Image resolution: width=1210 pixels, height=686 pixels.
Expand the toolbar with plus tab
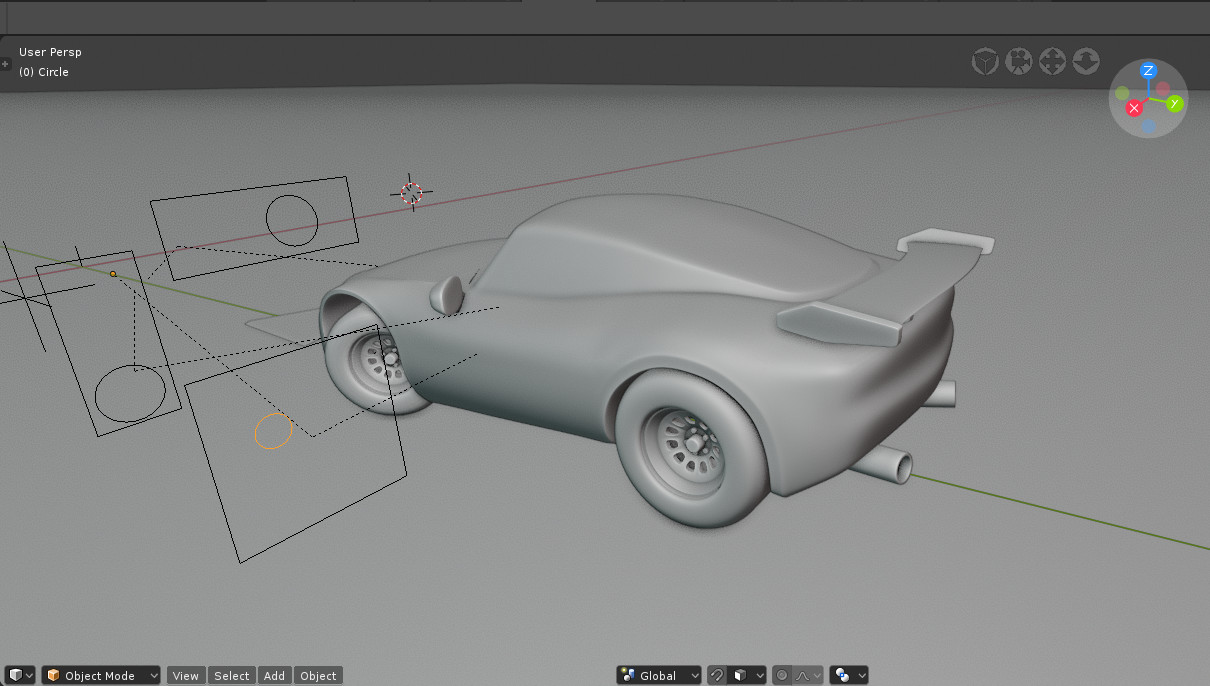pyautogui.click(x=5, y=63)
